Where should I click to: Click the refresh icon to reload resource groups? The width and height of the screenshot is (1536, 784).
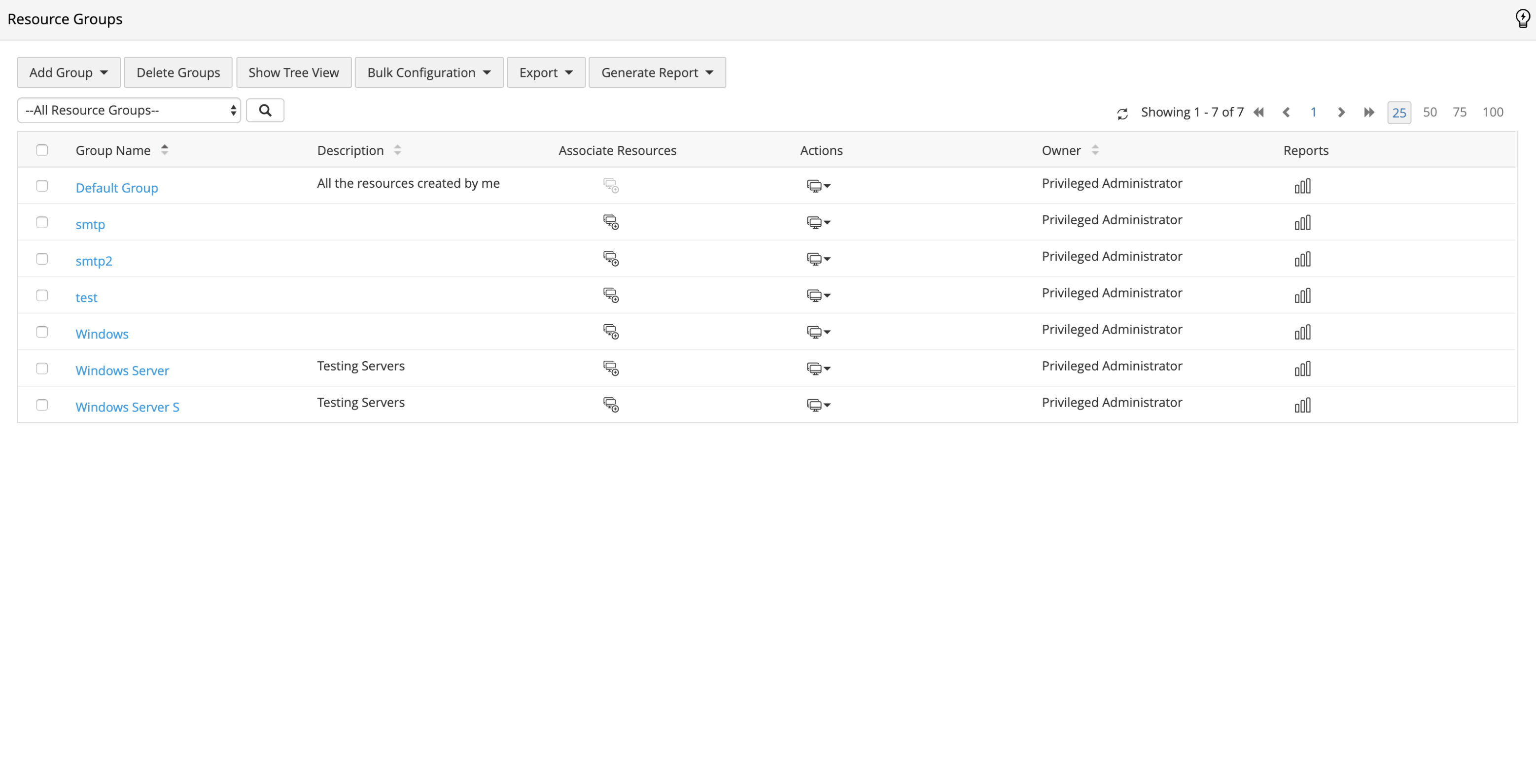click(1122, 112)
